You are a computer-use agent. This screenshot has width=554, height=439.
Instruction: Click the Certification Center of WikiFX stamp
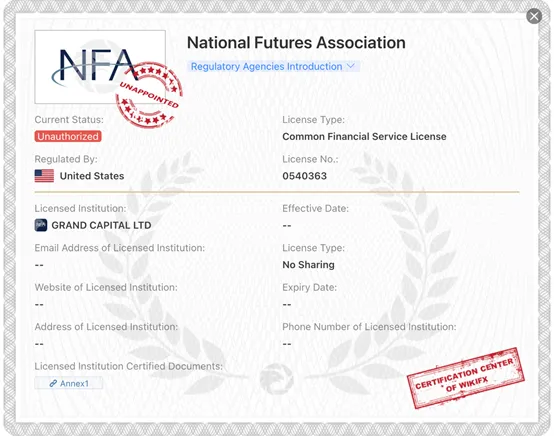click(466, 378)
